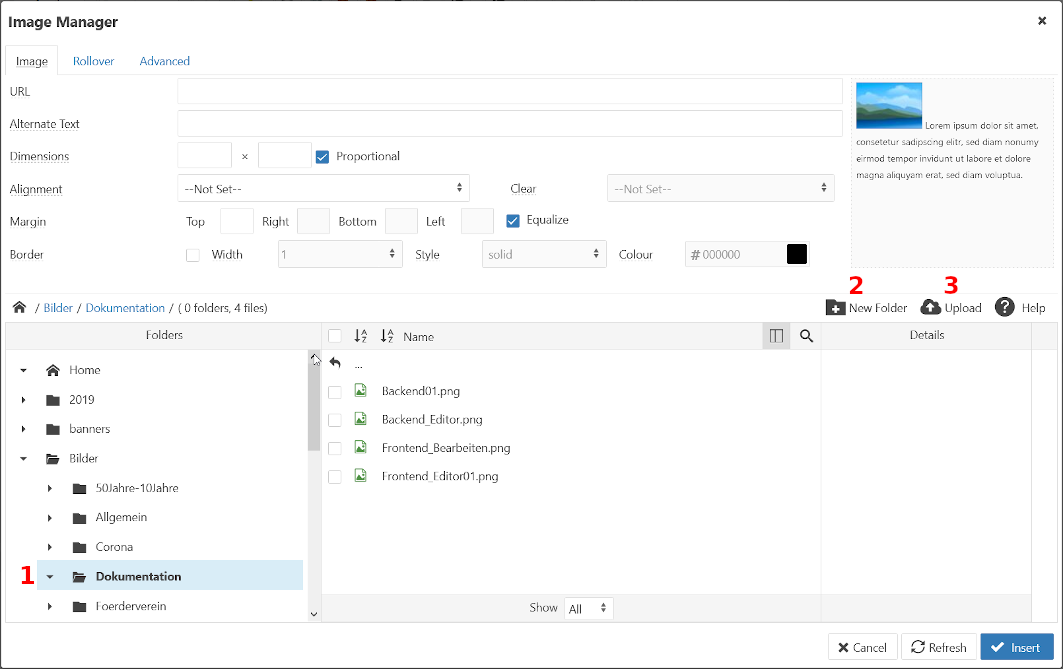Click the Insert button

tap(1017, 647)
